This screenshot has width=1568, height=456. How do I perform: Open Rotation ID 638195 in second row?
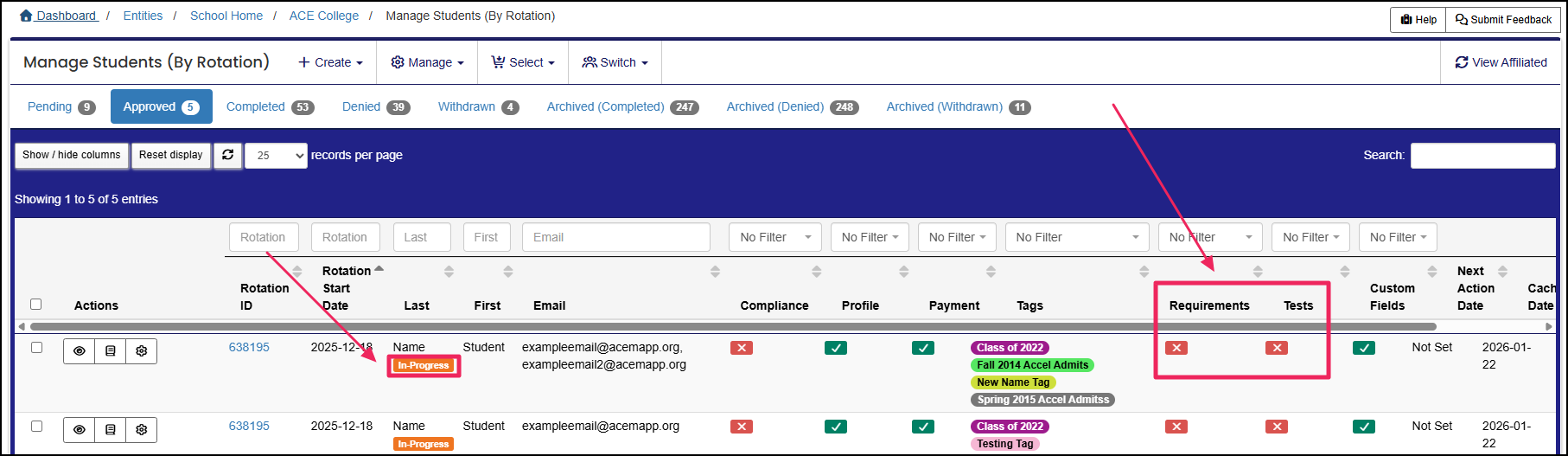(x=249, y=426)
